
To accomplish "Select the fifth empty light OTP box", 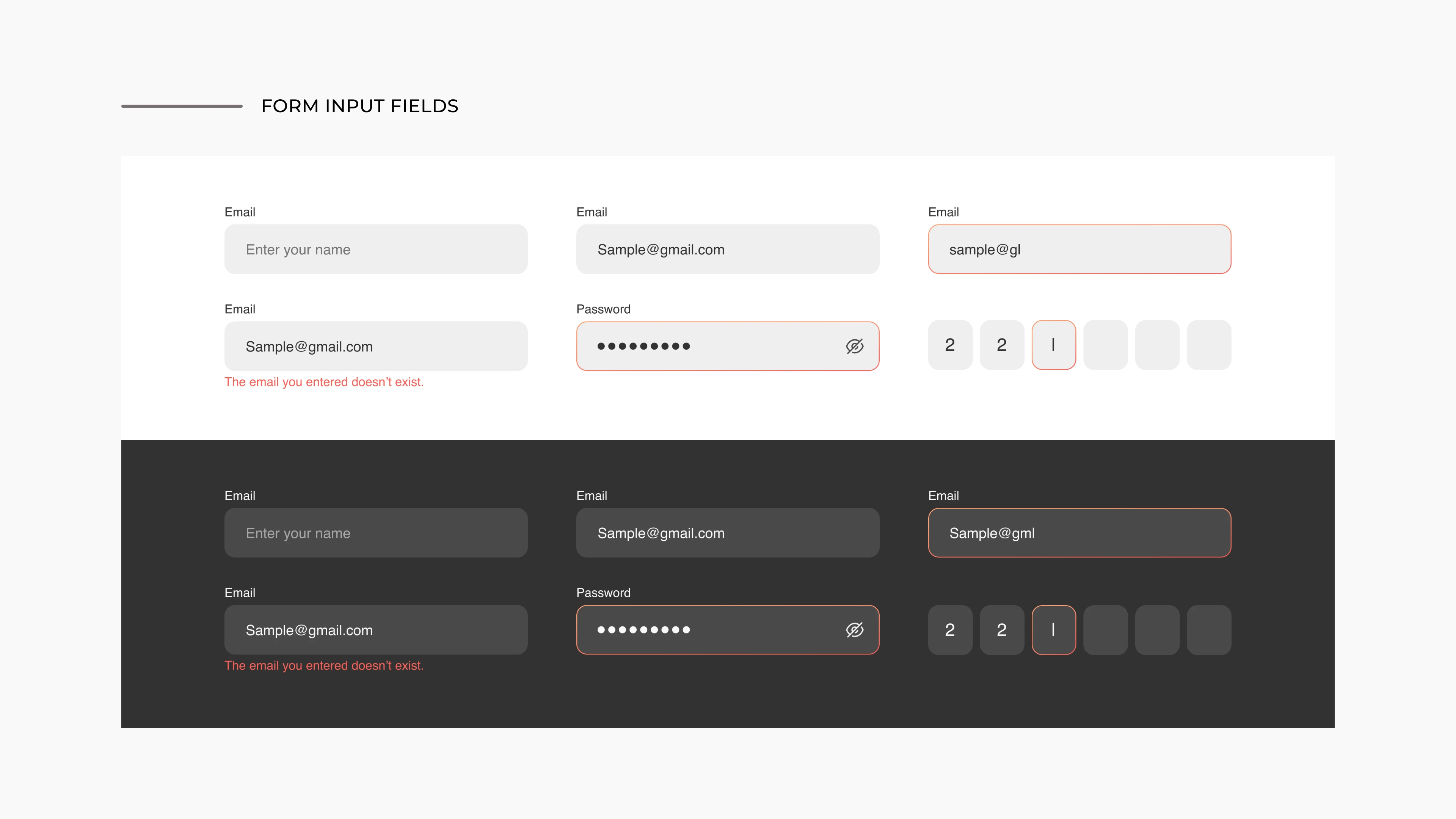I will coord(1157,345).
